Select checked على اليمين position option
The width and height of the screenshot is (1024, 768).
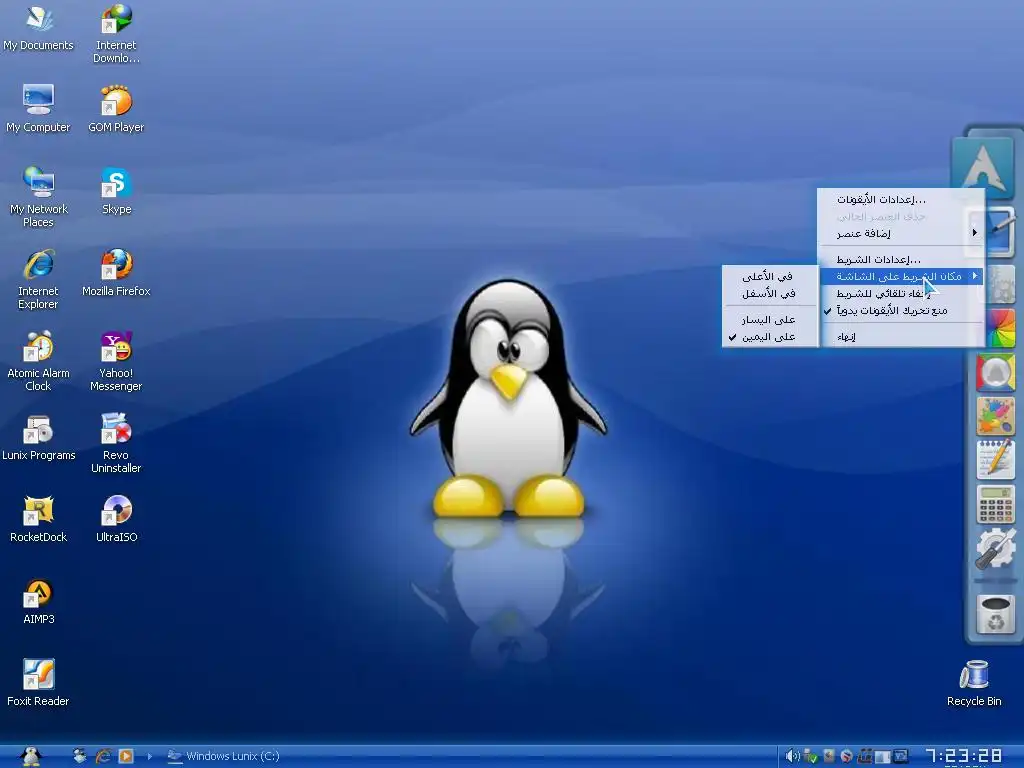(x=769, y=337)
